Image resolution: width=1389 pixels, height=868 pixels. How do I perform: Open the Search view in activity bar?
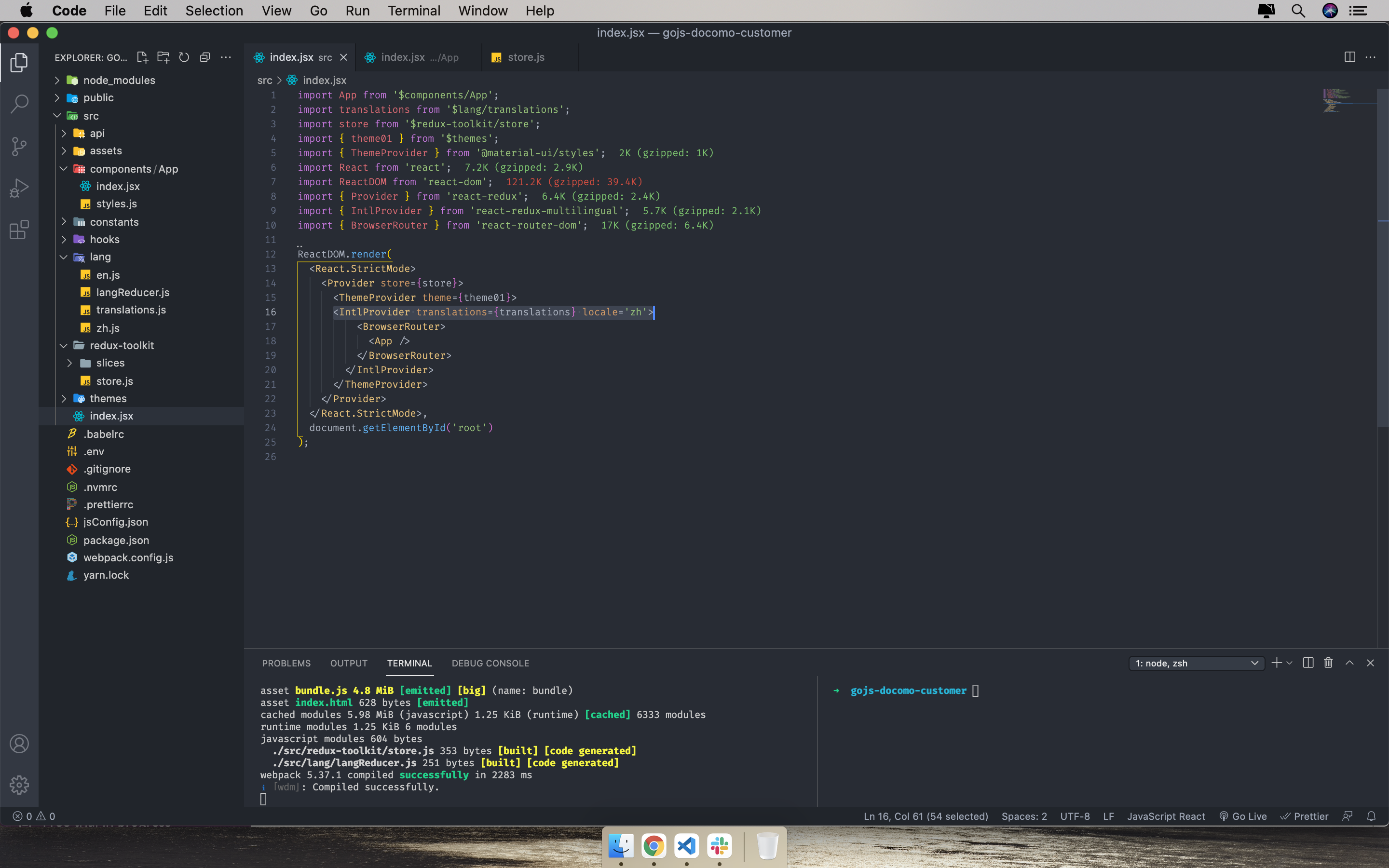[19, 104]
